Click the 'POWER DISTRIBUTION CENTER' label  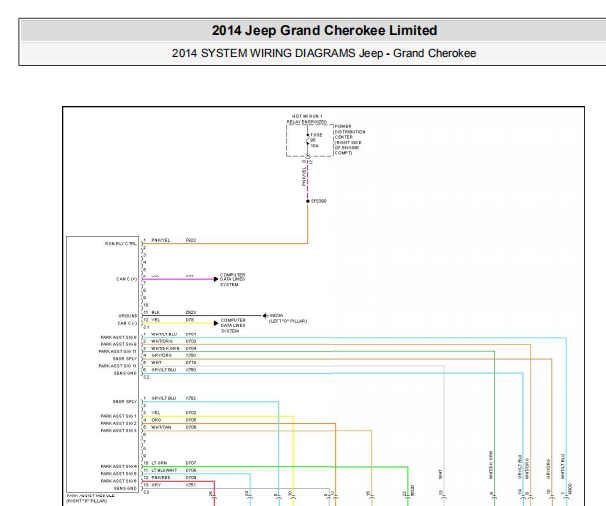pyautogui.click(x=350, y=132)
